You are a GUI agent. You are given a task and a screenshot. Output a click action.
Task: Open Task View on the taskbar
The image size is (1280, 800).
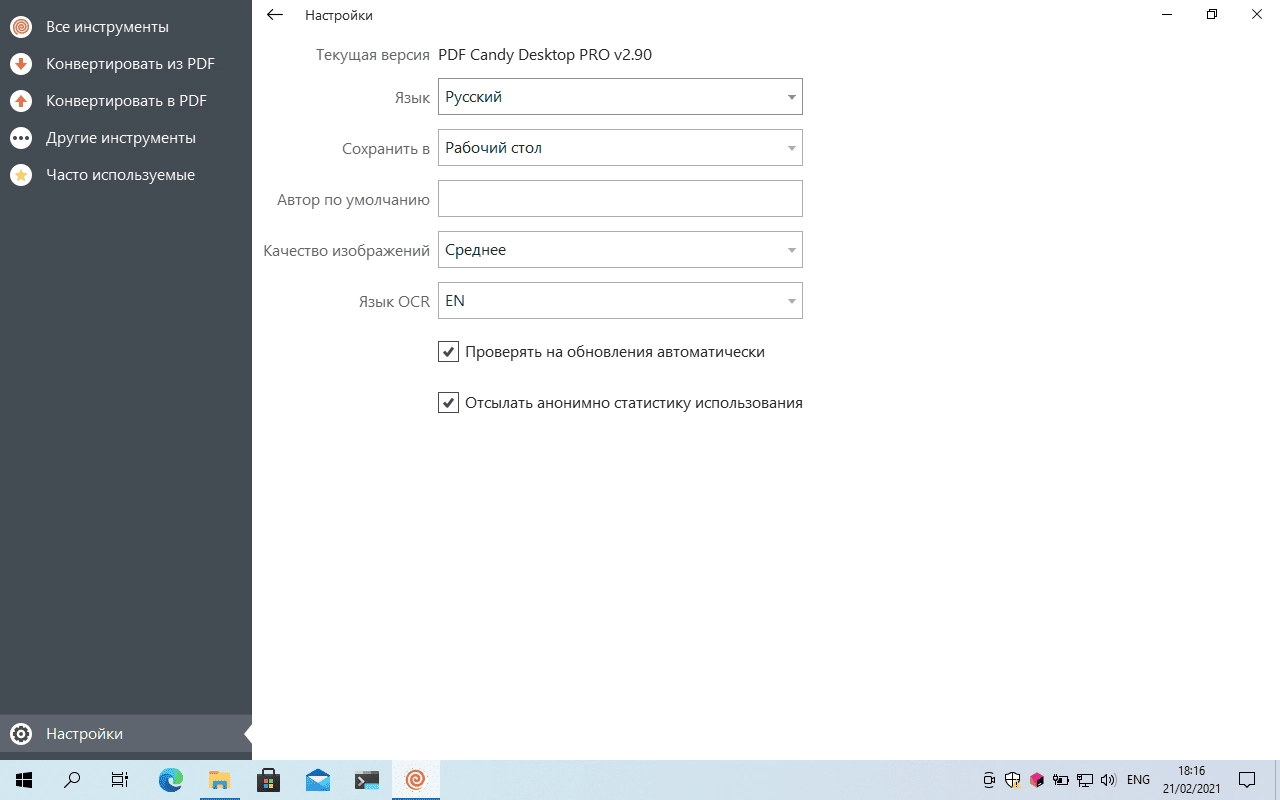coord(120,780)
